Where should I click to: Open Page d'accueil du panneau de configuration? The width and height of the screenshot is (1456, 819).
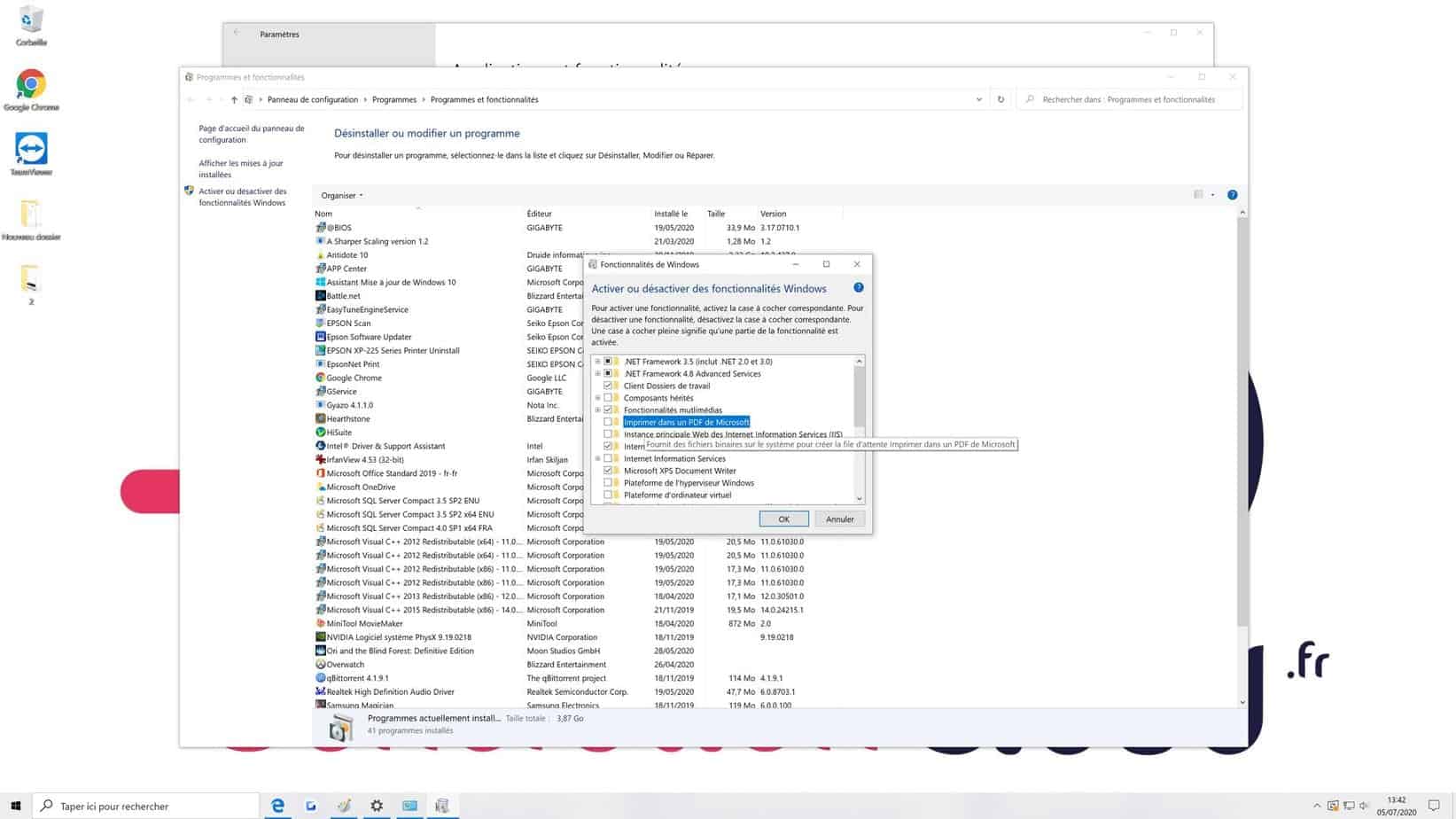[x=252, y=134]
